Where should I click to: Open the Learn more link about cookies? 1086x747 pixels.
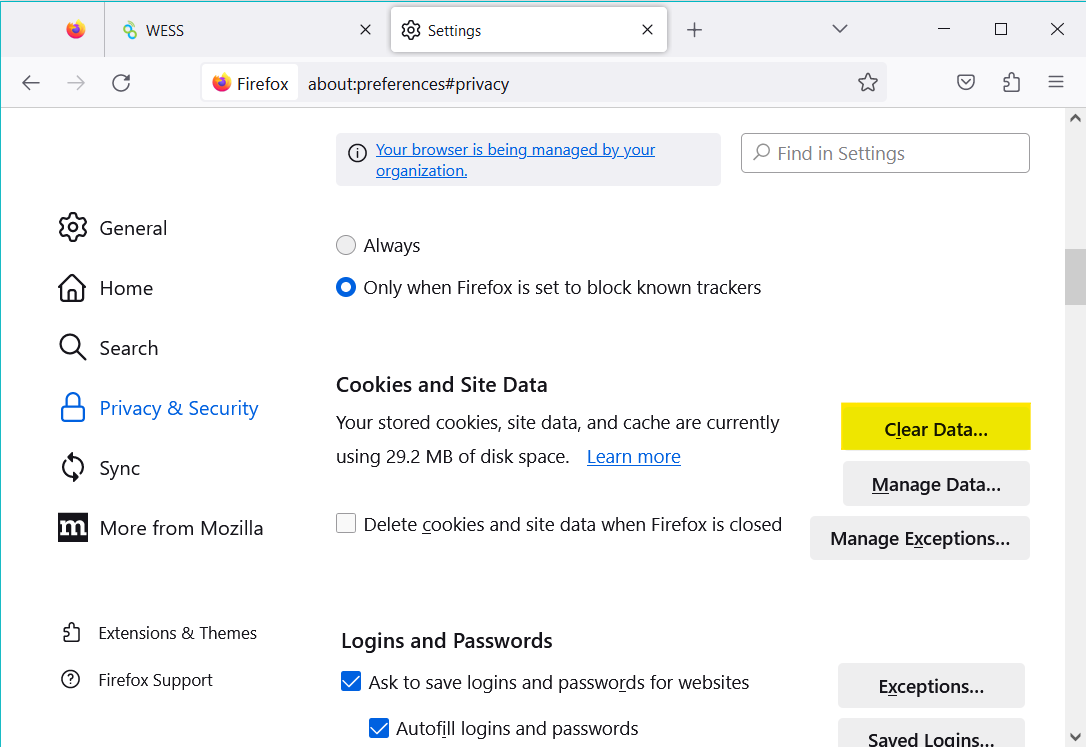point(634,456)
